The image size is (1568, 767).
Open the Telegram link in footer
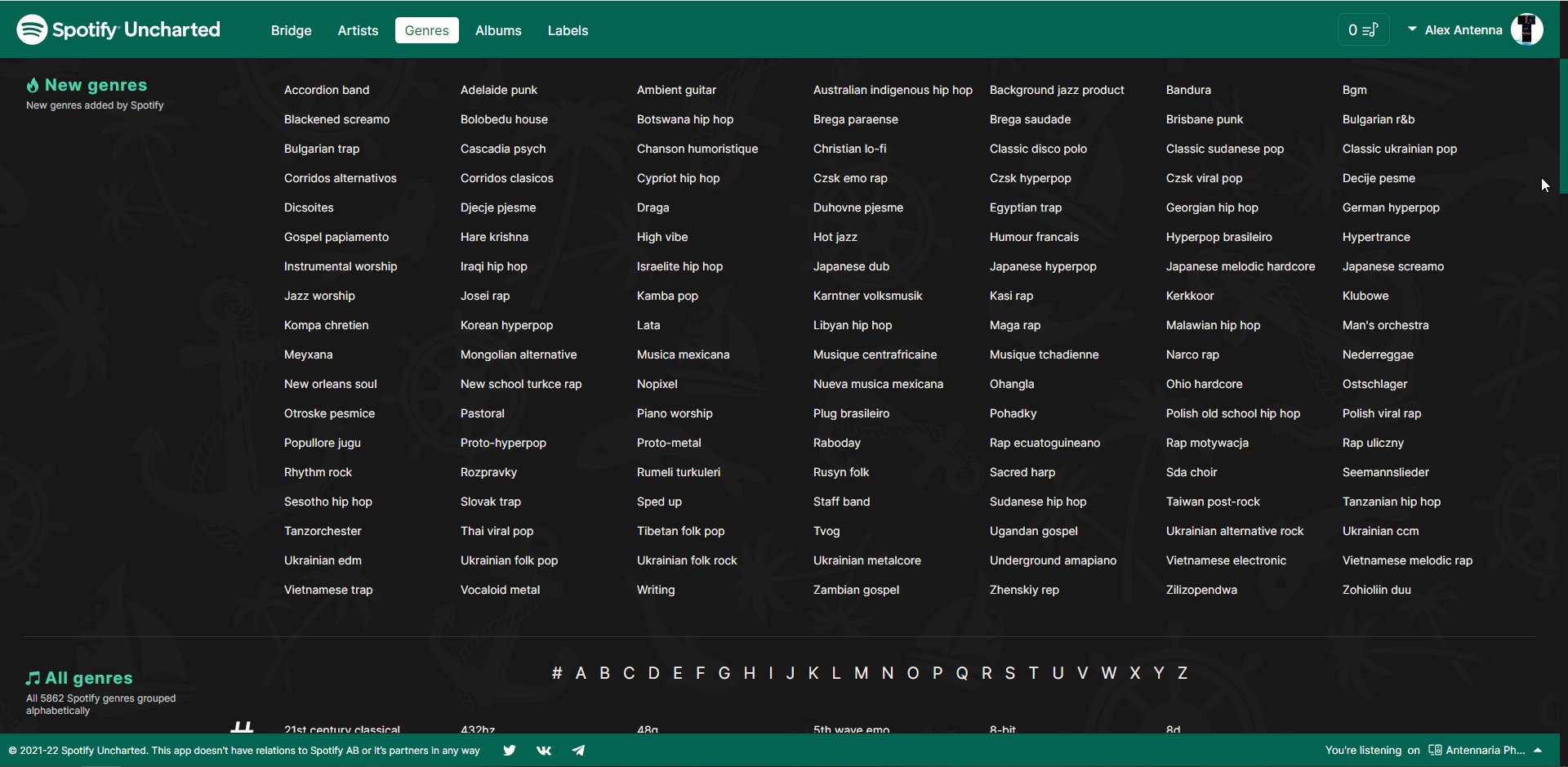point(578,750)
